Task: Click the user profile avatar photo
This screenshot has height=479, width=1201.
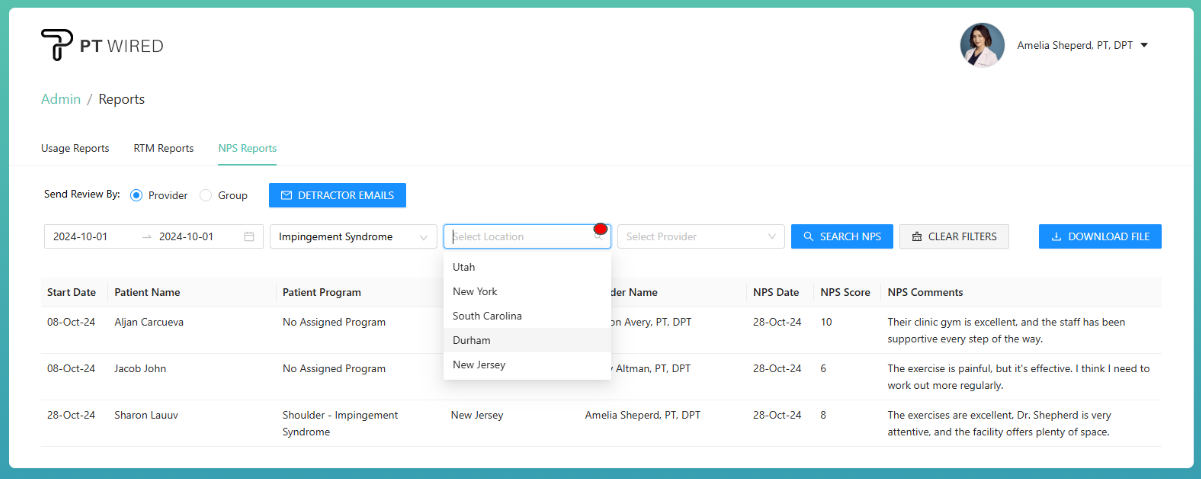Action: [981, 45]
